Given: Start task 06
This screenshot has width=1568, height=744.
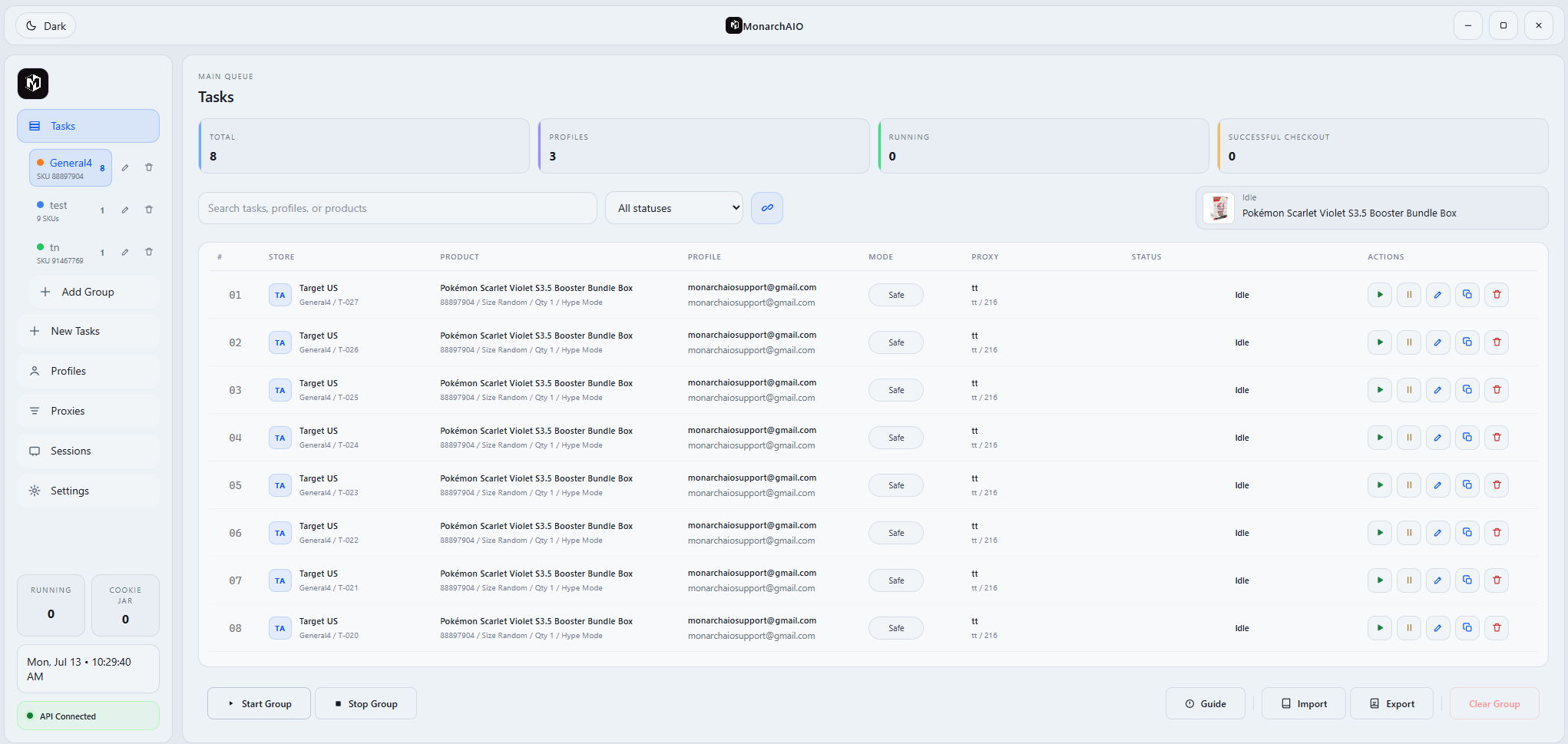Looking at the screenshot, I should pyautogui.click(x=1380, y=533).
